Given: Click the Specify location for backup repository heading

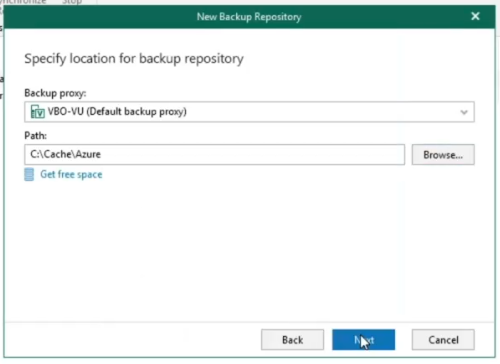Looking at the screenshot, I should point(134,59).
